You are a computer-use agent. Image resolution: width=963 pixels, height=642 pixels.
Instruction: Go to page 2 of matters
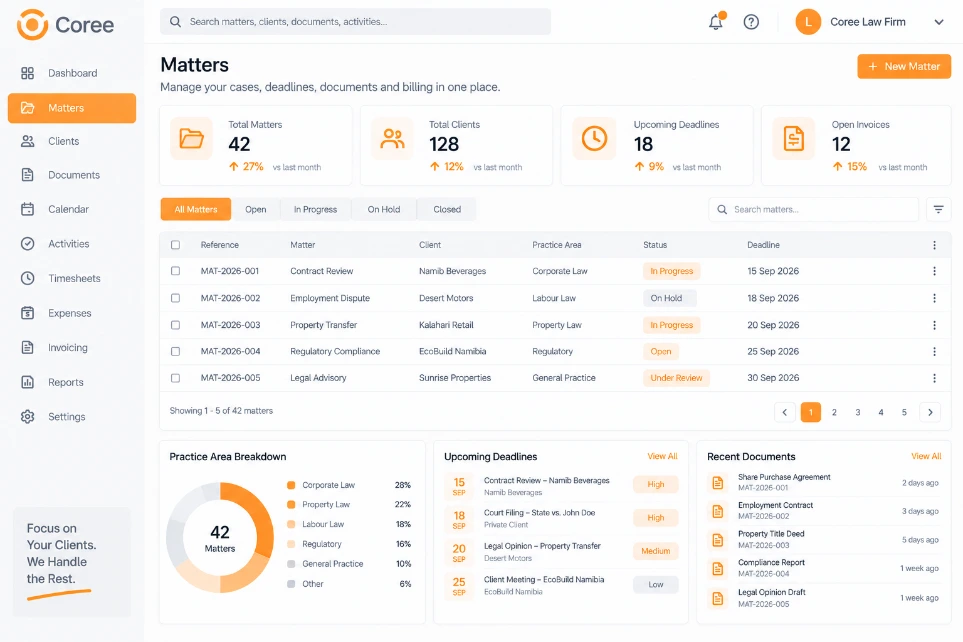[834, 412]
